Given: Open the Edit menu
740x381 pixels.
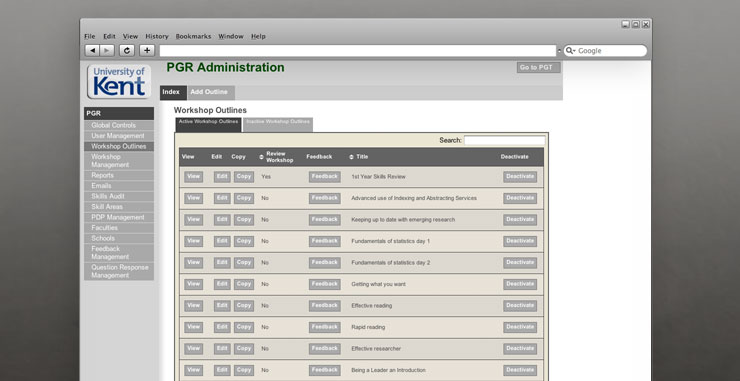Looking at the screenshot, I should [109, 36].
